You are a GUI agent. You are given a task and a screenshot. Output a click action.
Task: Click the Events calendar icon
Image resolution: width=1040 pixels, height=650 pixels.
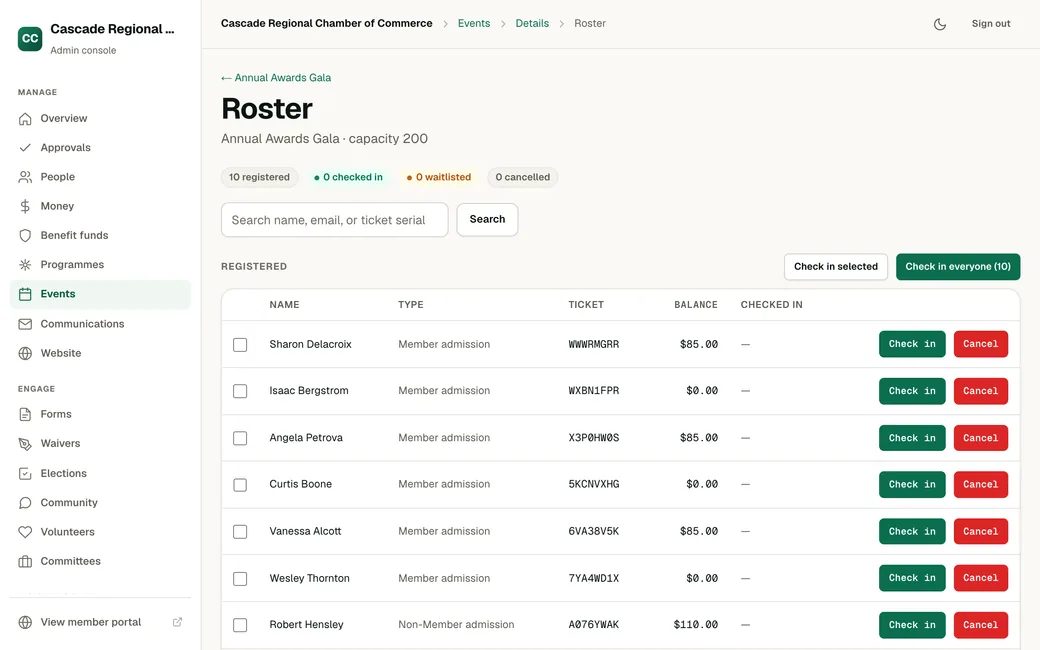25,294
